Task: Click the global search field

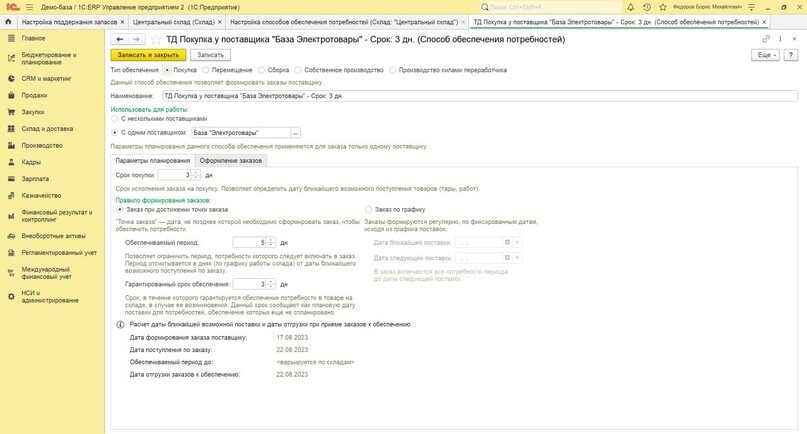Action: pyautogui.click(x=550, y=7)
